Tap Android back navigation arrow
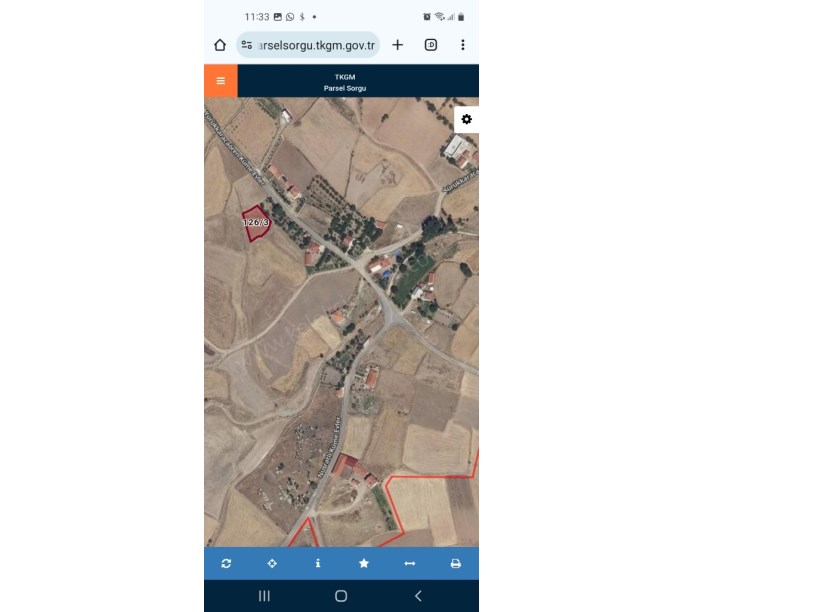The height and width of the screenshot is (612, 816). (418, 596)
